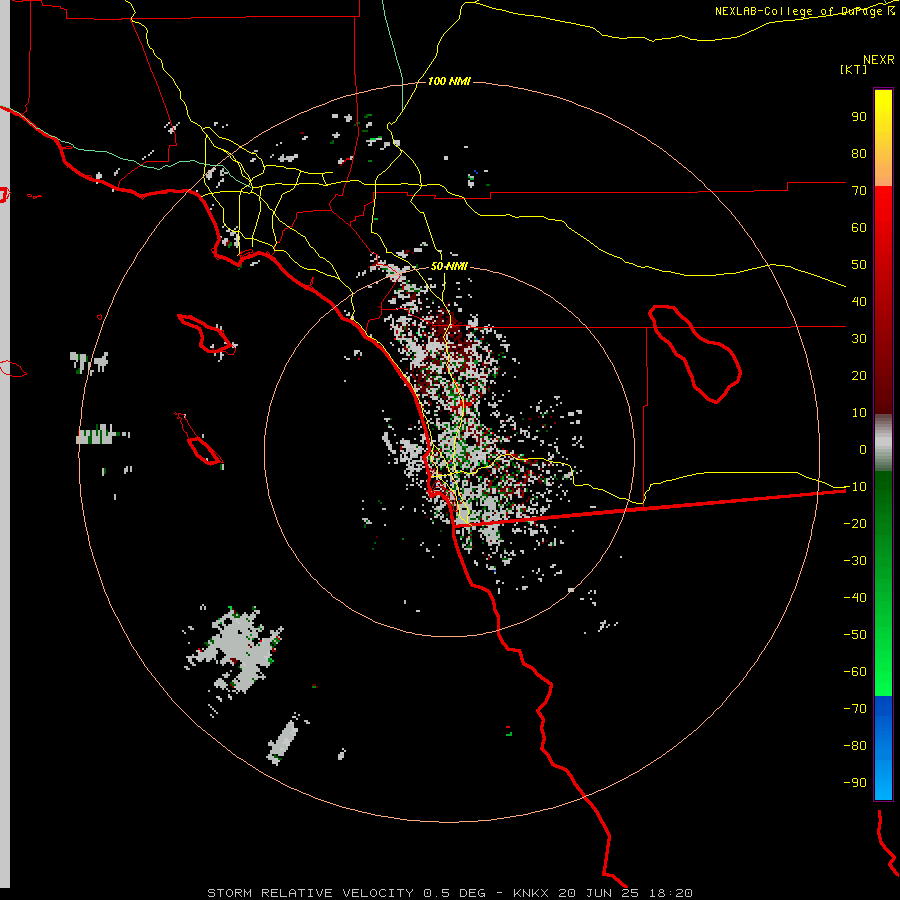This screenshot has height=900, width=900.
Task: Select the -70 scale value
Action: pyautogui.click(x=855, y=709)
